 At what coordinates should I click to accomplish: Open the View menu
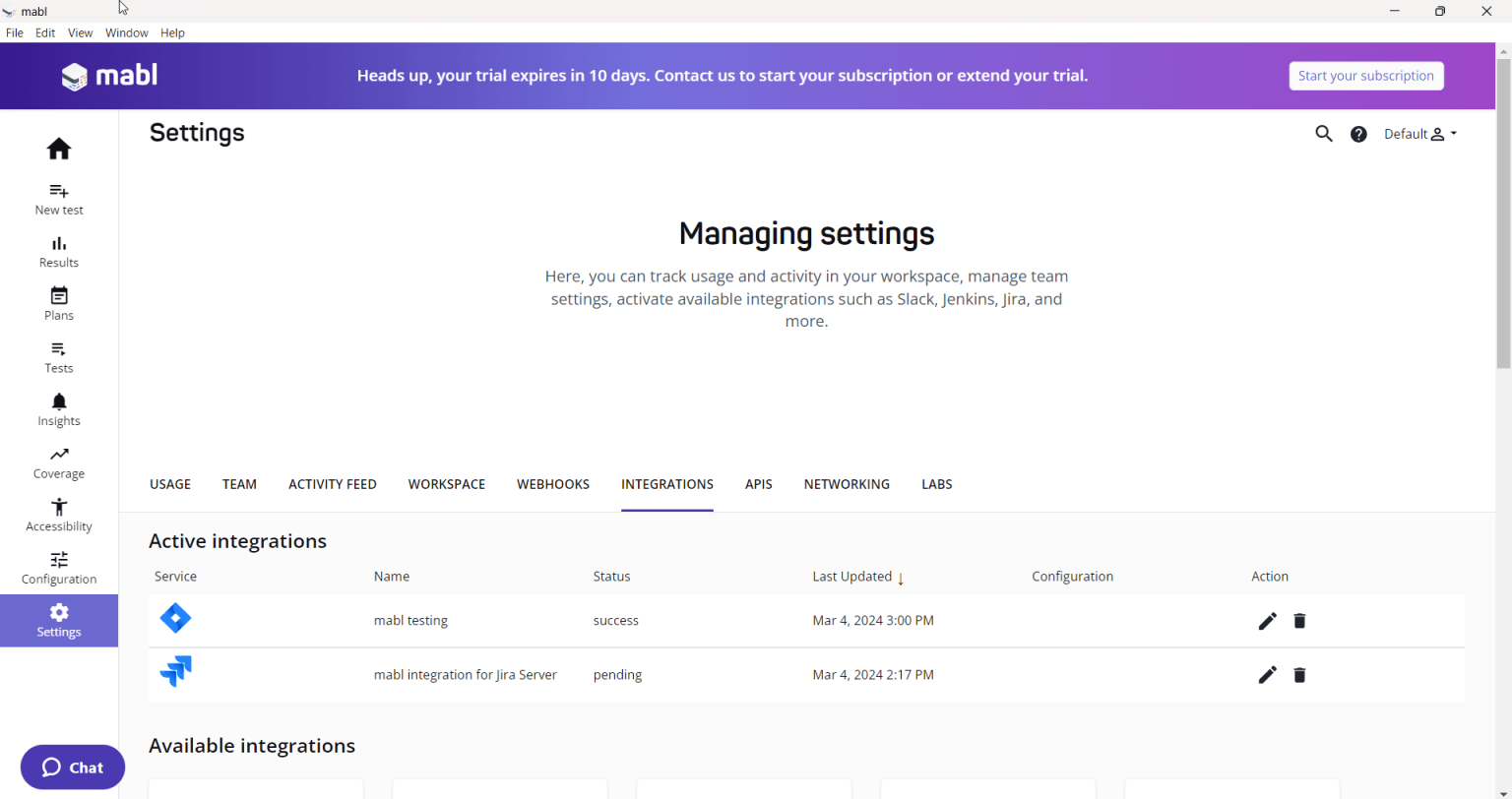(x=80, y=32)
